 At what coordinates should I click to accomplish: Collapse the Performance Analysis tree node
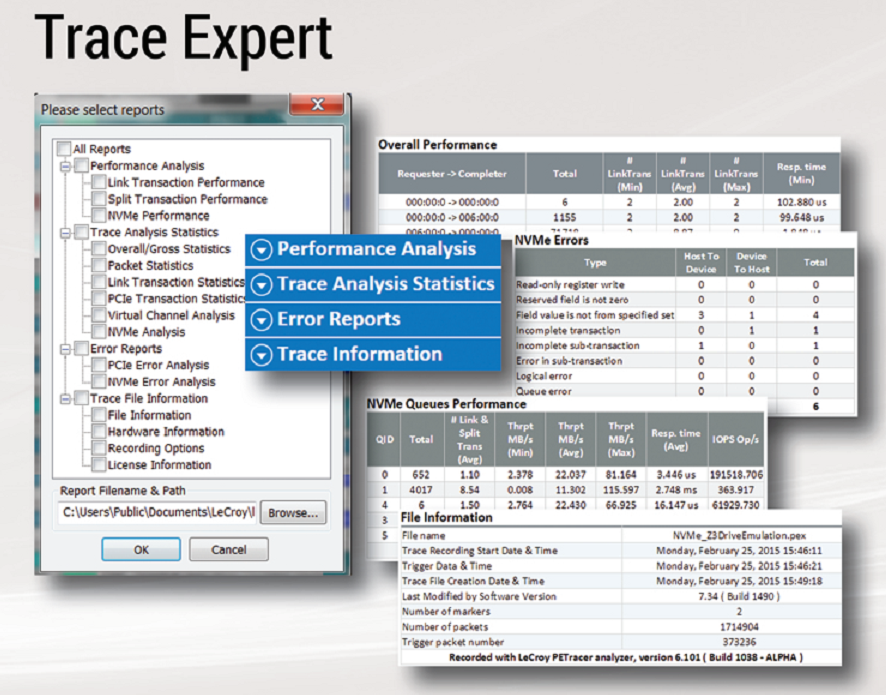pyautogui.click(x=66, y=166)
